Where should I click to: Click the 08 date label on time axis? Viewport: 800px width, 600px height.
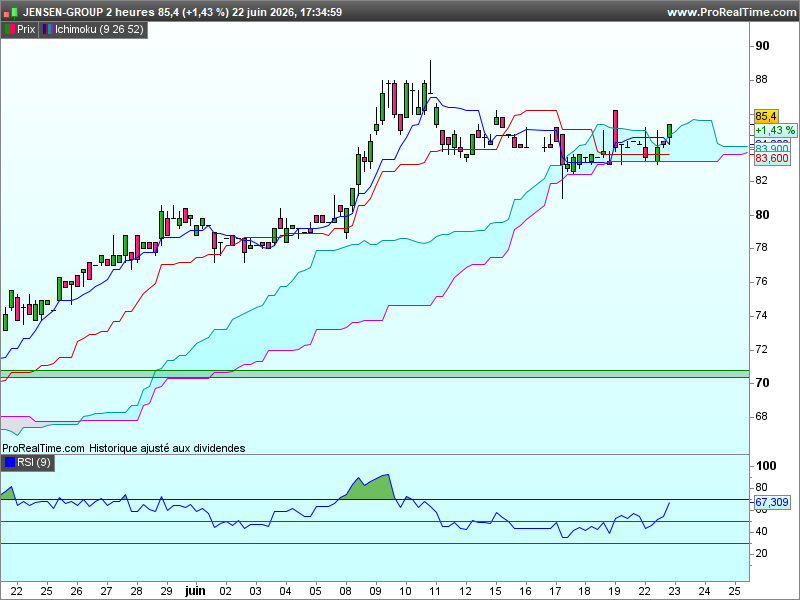(x=346, y=592)
